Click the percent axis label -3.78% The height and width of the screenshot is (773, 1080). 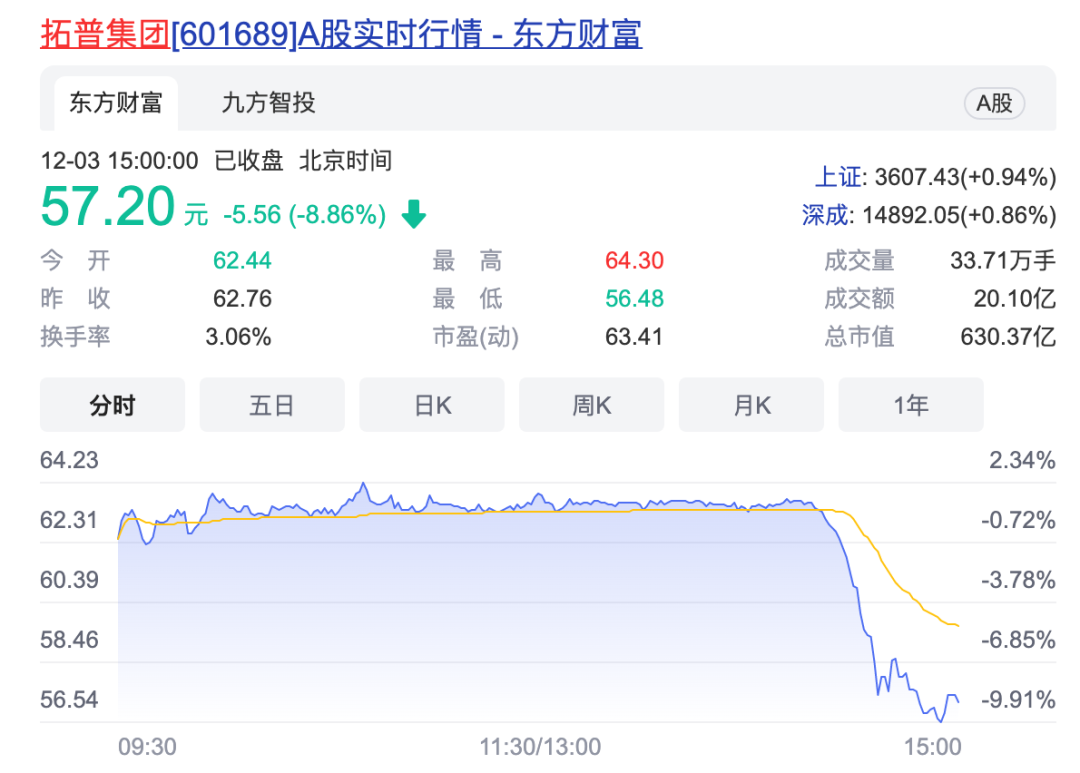coord(1018,579)
